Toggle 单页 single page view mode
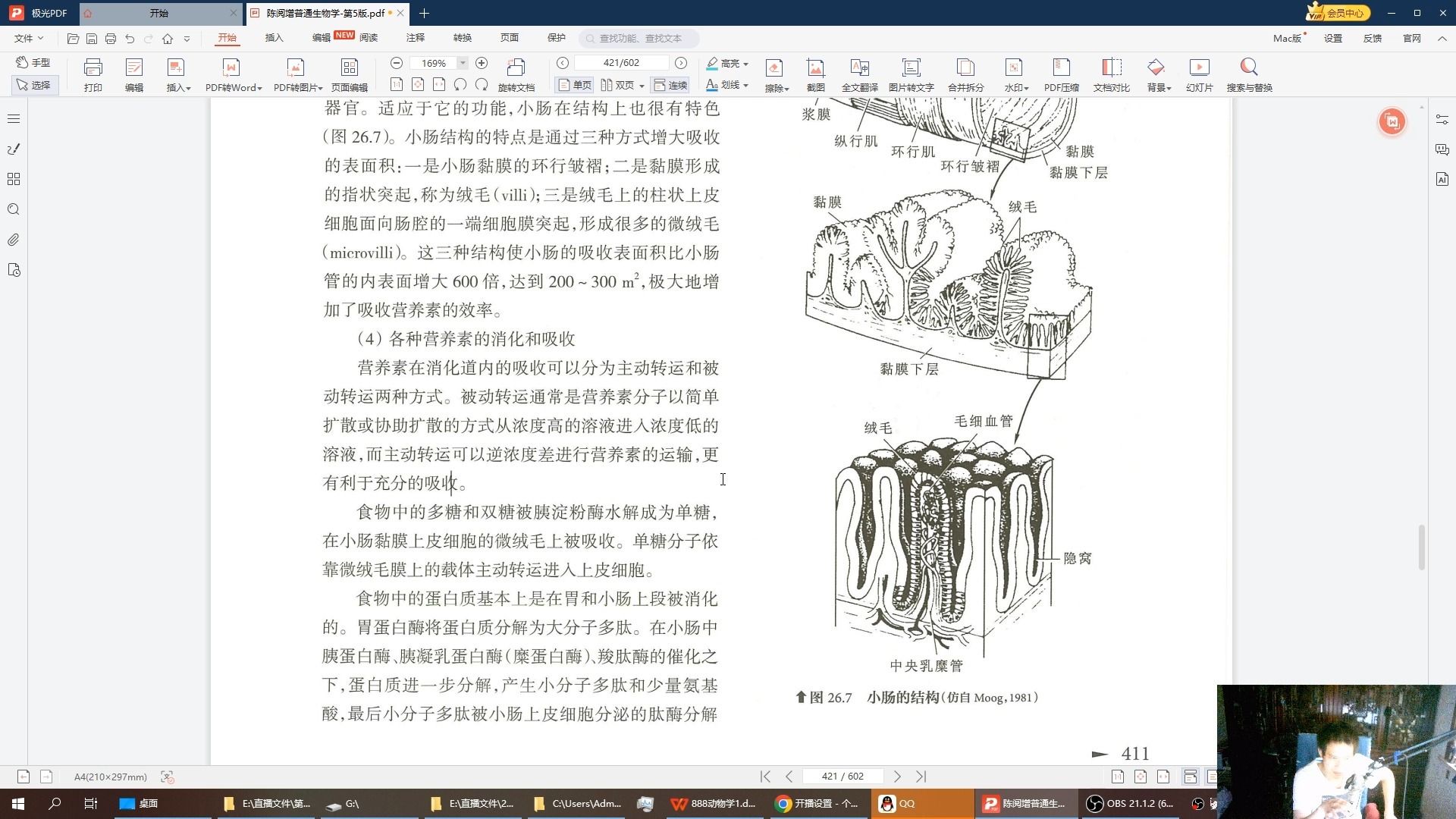The height and width of the screenshot is (819, 1456). click(574, 85)
